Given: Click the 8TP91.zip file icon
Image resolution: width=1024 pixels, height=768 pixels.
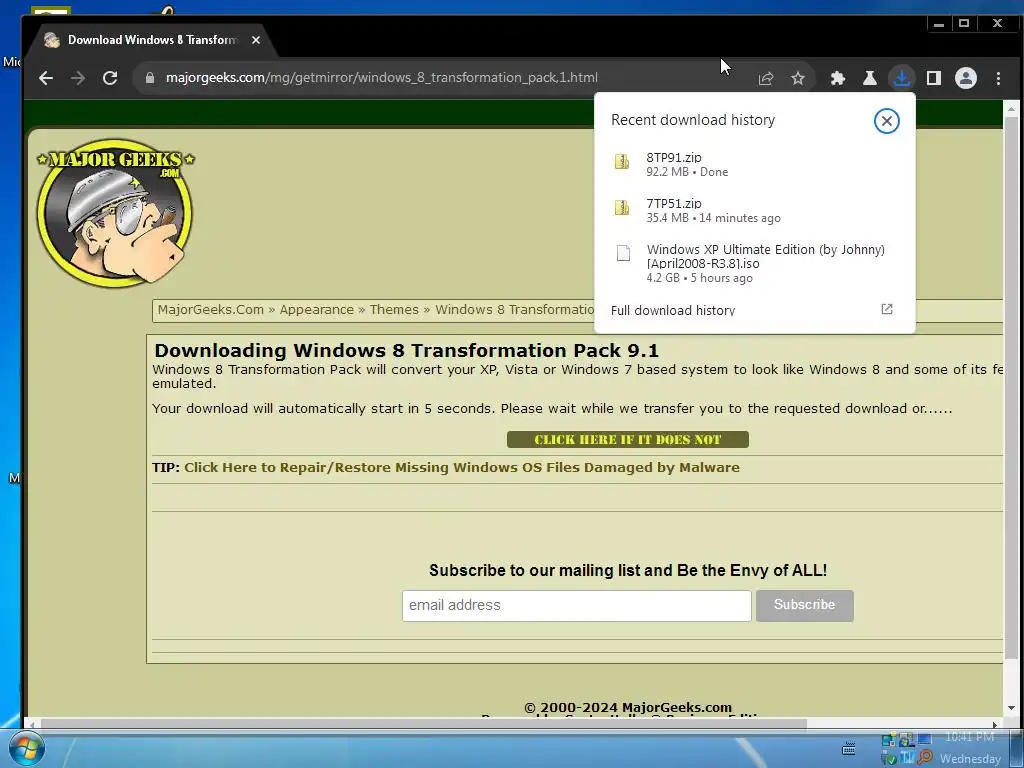Looking at the screenshot, I should 622,161.
